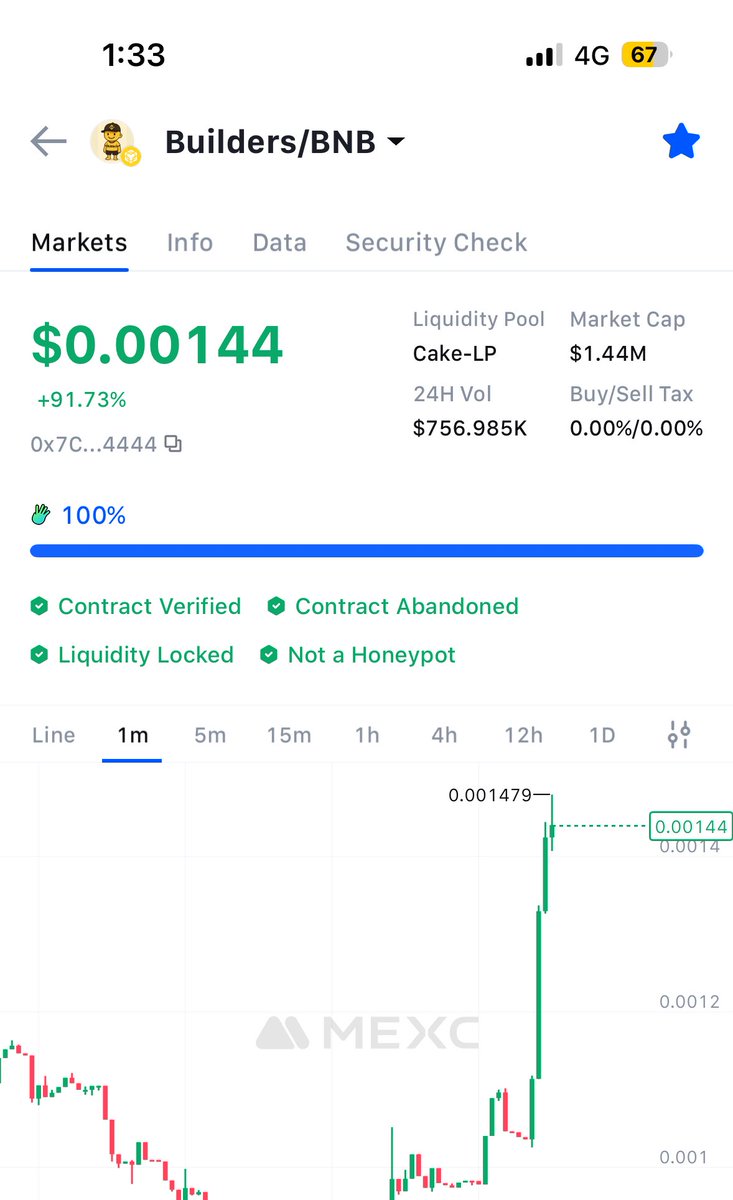
Task: Tap the Contract Verified shield icon
Action: coord(39,607)
